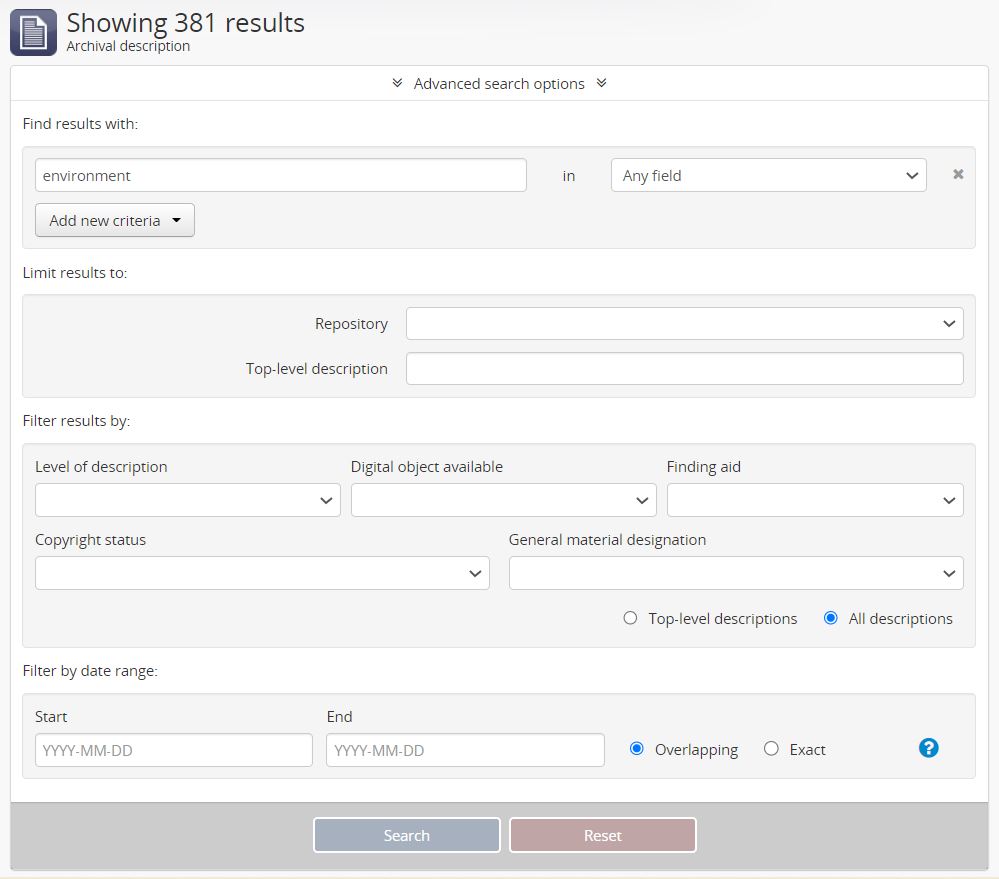Choose the Overlapping date range option
Image resolution: width=999 pixels, height=879 pixels.
637,749
